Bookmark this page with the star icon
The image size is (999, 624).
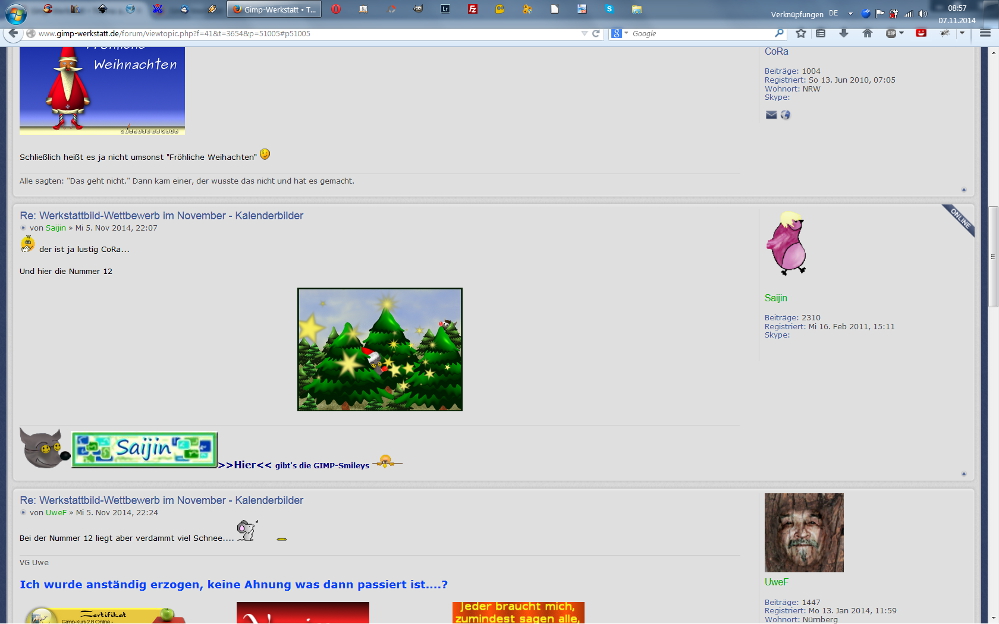[801, 33]
